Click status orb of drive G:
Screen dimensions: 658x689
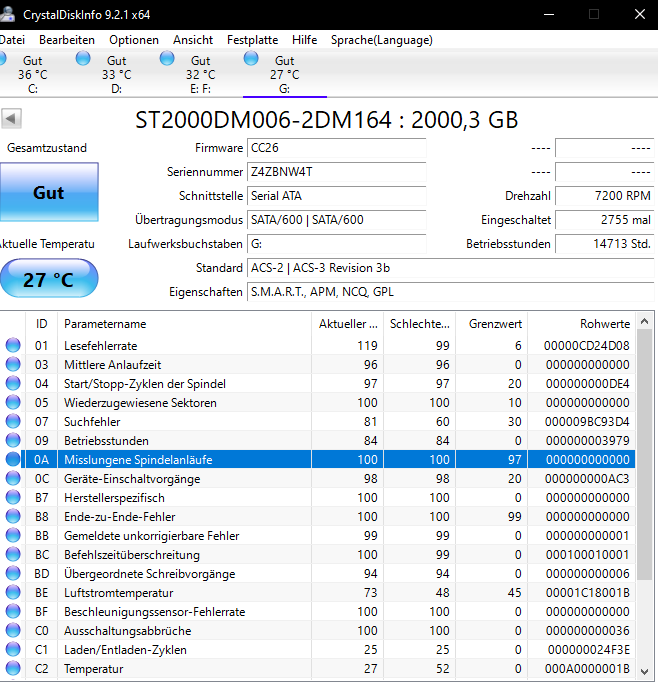(251, 58)
